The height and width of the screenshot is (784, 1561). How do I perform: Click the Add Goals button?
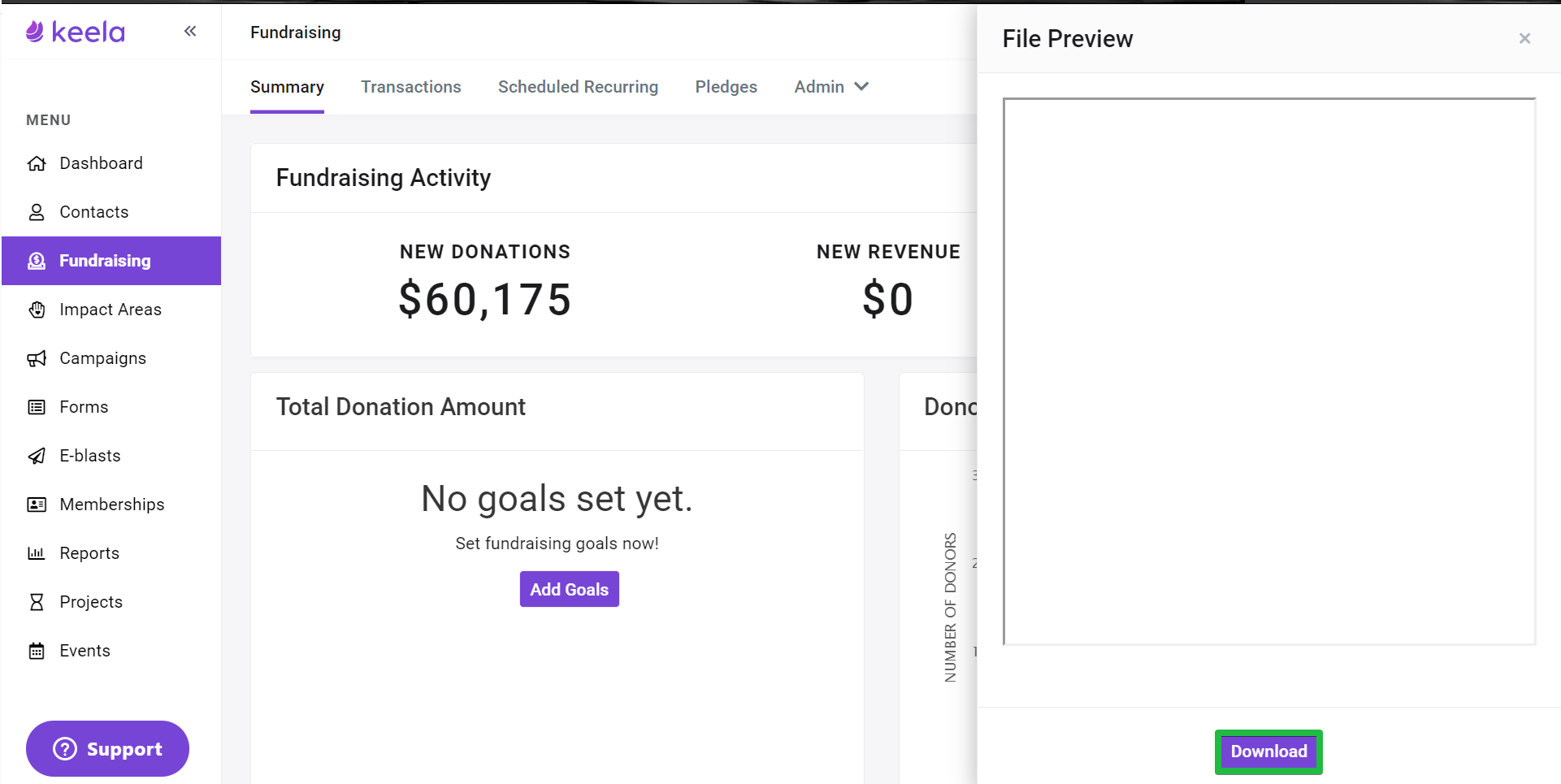(569, 589)
